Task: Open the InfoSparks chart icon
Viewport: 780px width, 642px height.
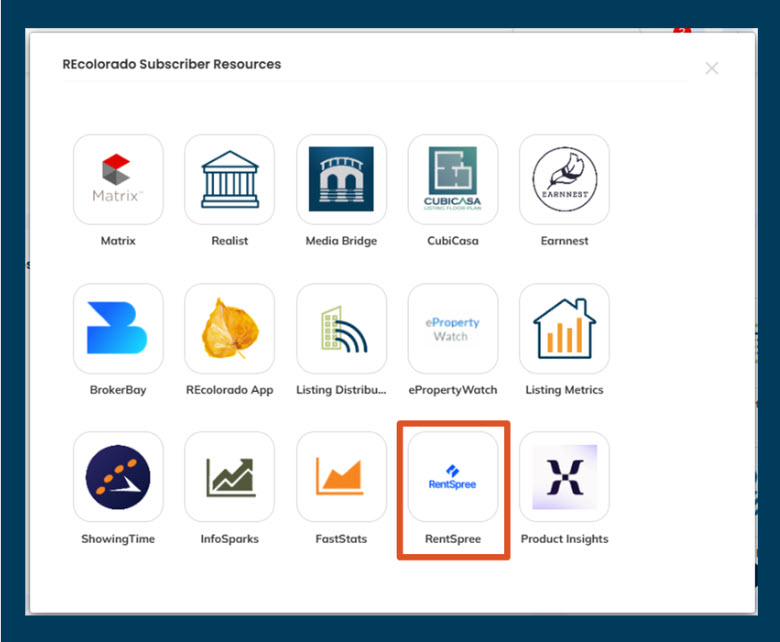Action: click(x=229, y=477)
